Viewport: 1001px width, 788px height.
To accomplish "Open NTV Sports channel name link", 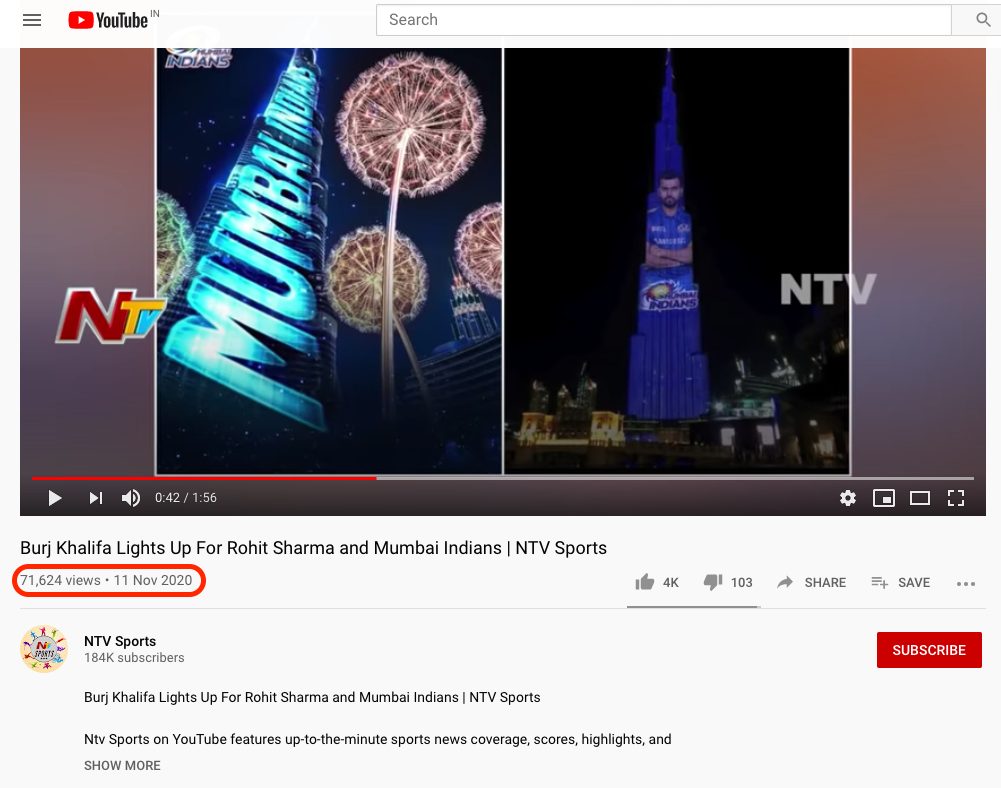I will (120, 641).
